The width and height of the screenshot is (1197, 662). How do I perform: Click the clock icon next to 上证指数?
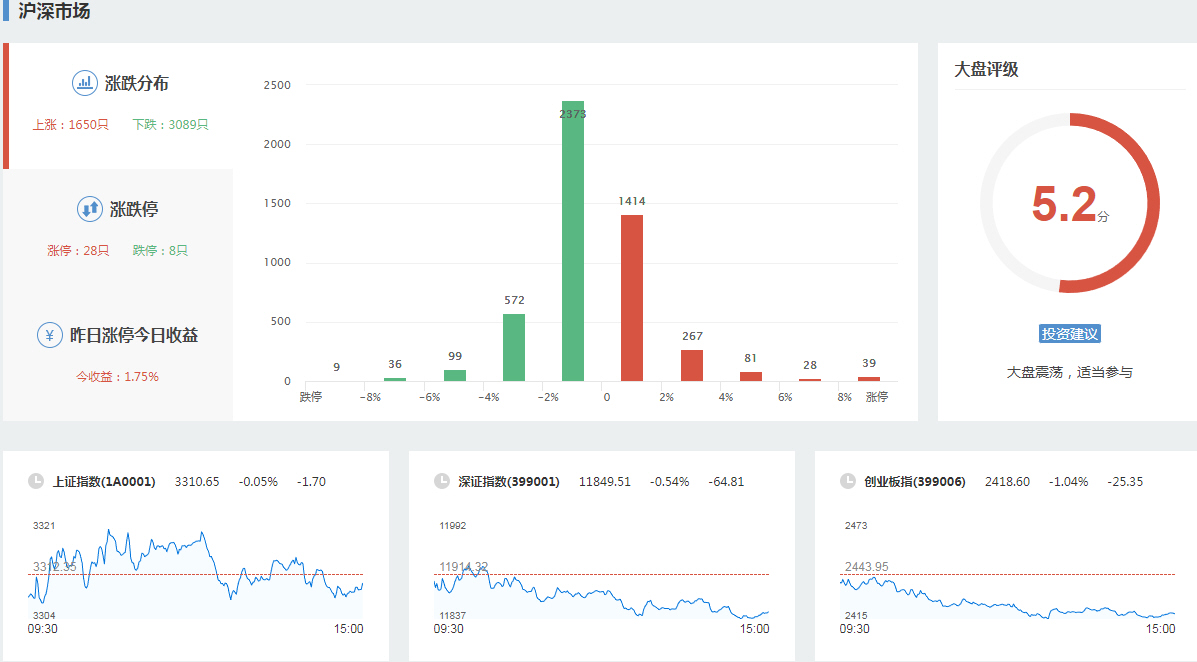pos(36,481)
